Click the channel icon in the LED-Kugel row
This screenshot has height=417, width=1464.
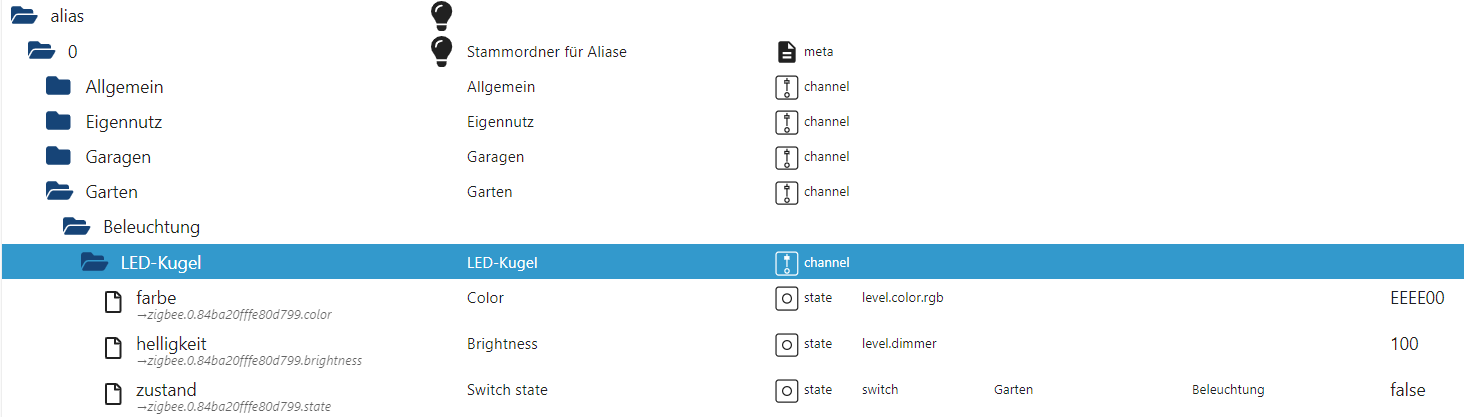(787, 263)
